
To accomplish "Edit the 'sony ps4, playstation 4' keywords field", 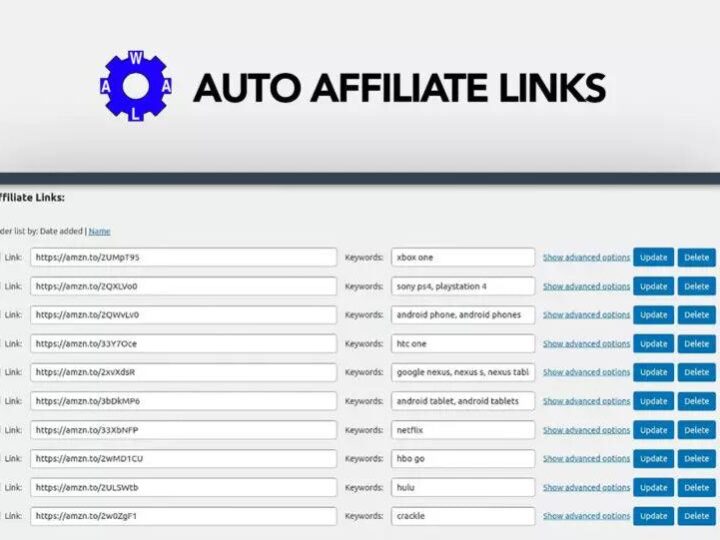I will pos(463,286).
